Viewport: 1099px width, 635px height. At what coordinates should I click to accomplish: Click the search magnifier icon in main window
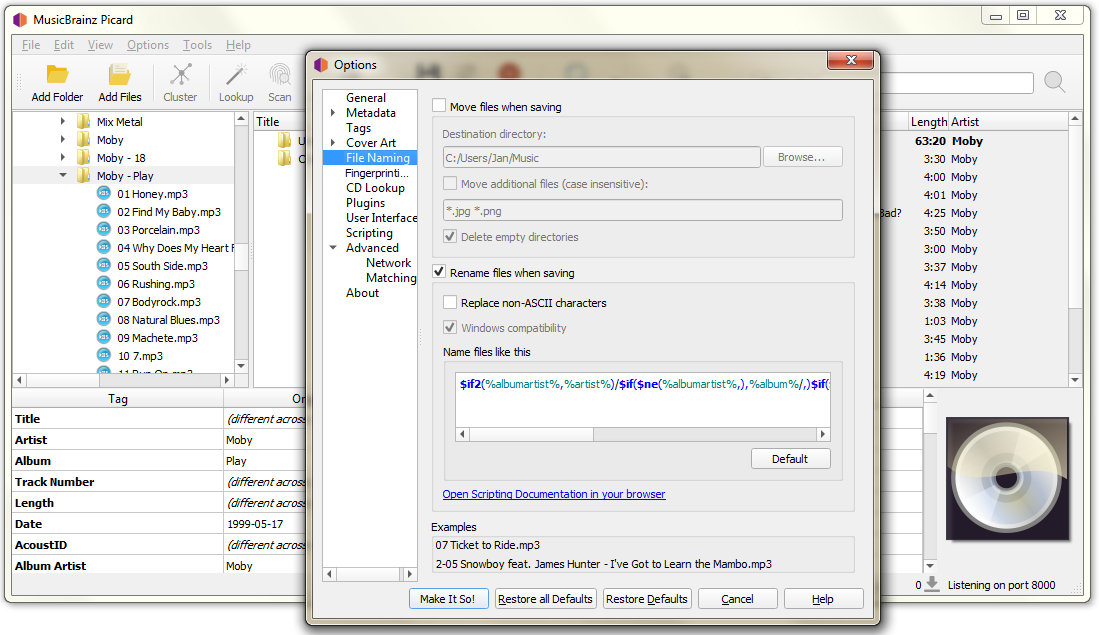click(1054, 83)
